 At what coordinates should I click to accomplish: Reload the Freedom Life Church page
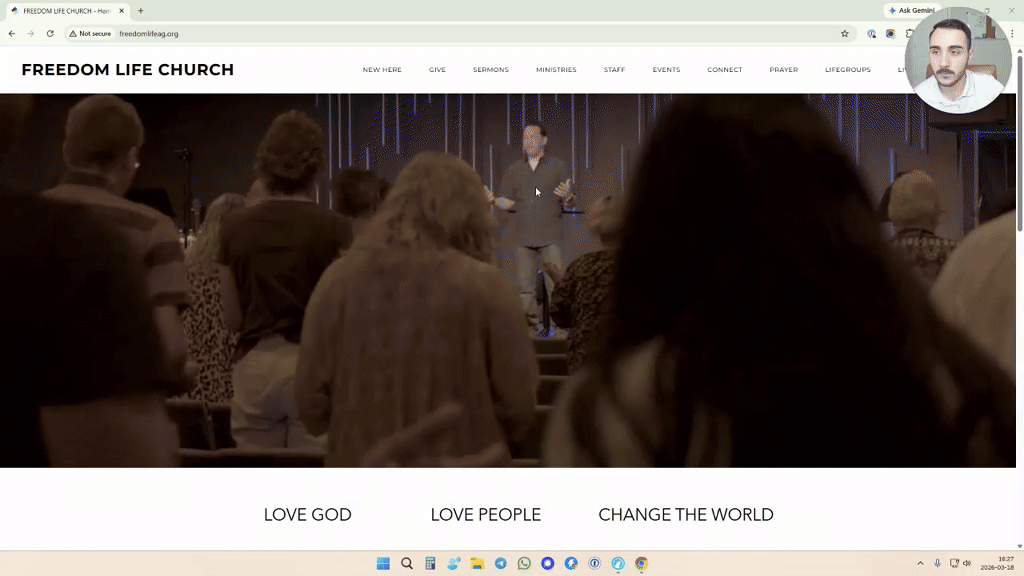[x=50, y=33]
